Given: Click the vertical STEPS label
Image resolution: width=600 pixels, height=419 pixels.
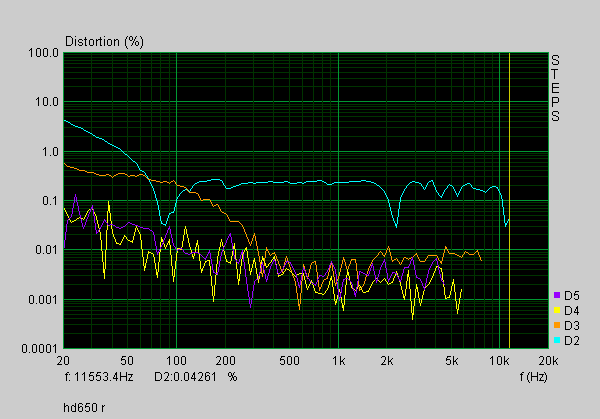Looking at the screenshot, I should (555, 88).
